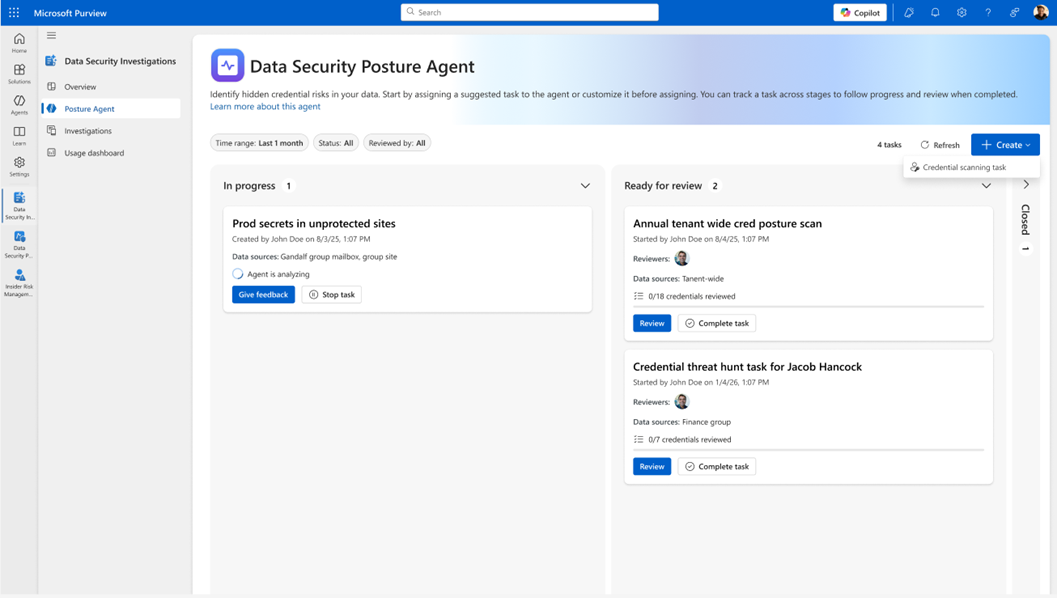Viewport: 1057px width, 598px height.
Task: Click Microsoft Purview title
Action: coord(70,13)
